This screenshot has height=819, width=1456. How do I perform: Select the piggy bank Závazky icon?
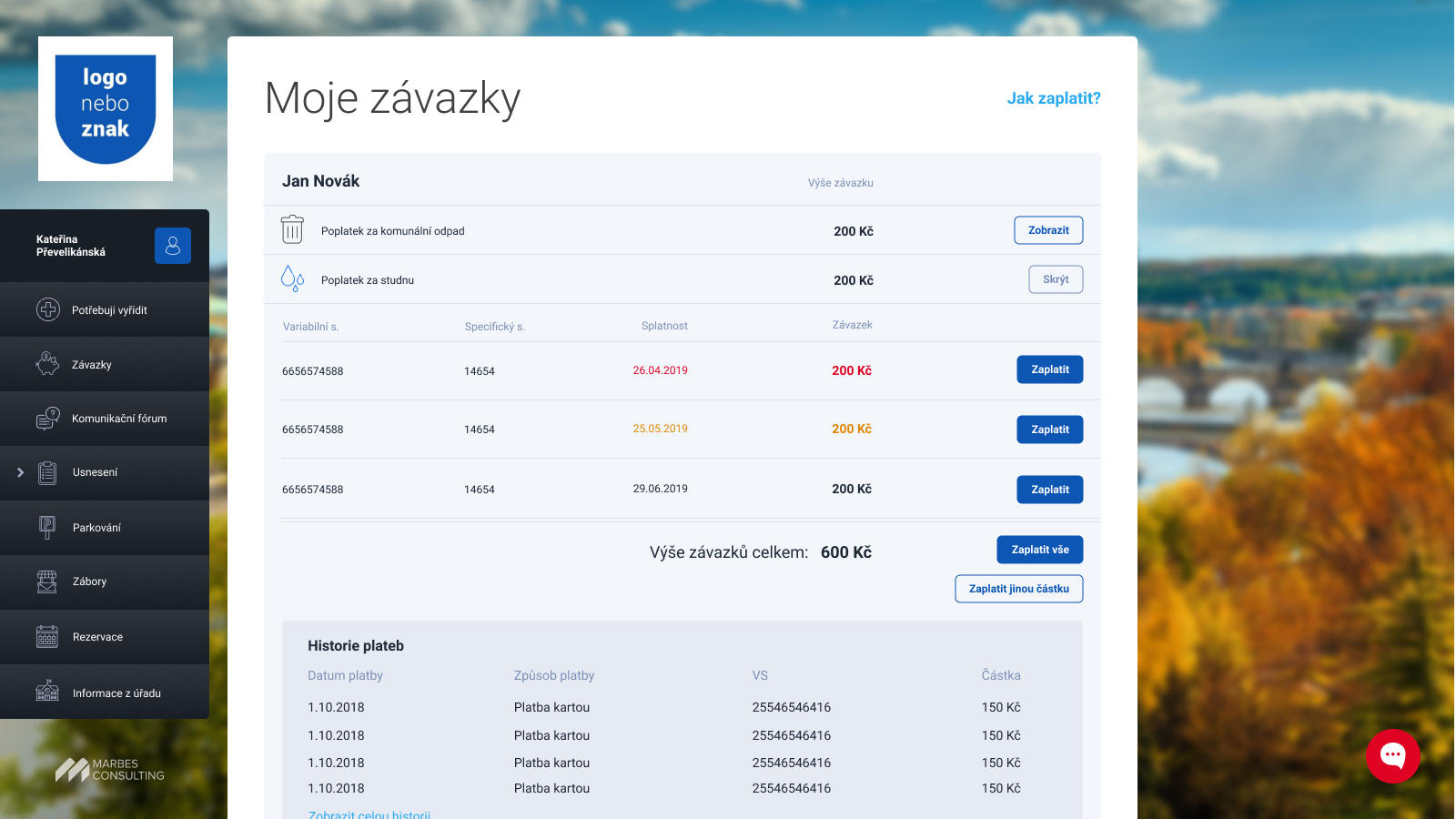(47, 364)
